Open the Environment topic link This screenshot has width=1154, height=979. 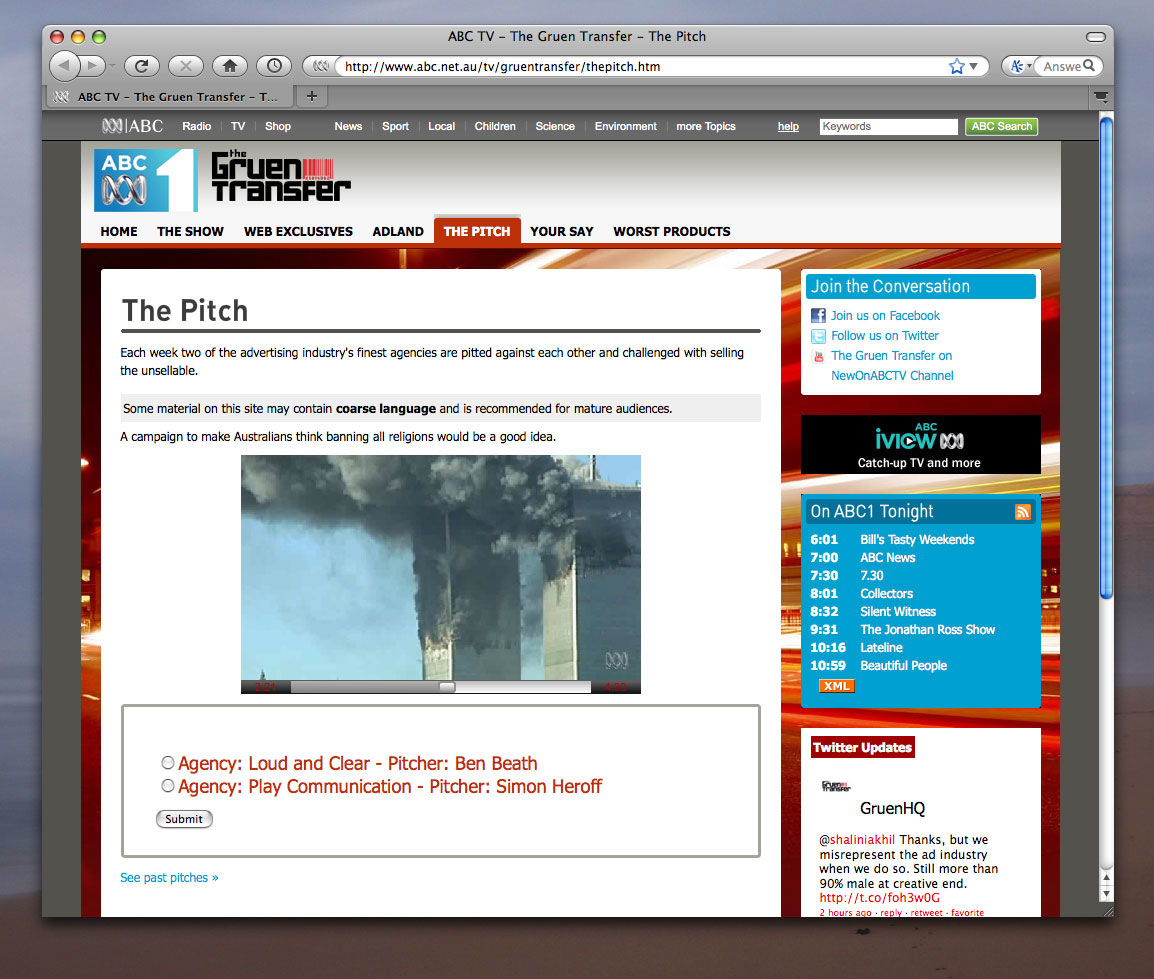coord(626,127)
